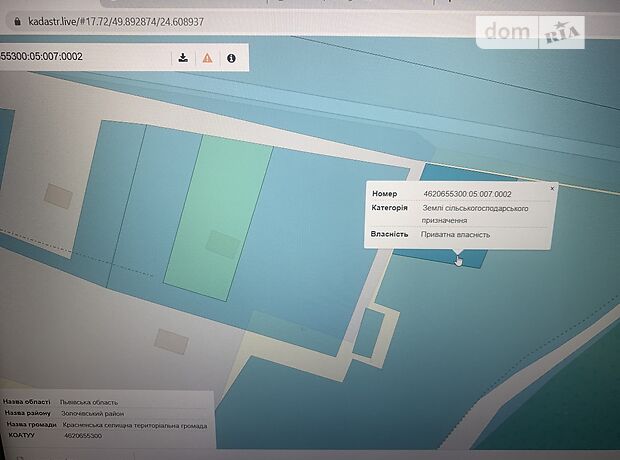Open the info circle icon

(x=231, y=58)
